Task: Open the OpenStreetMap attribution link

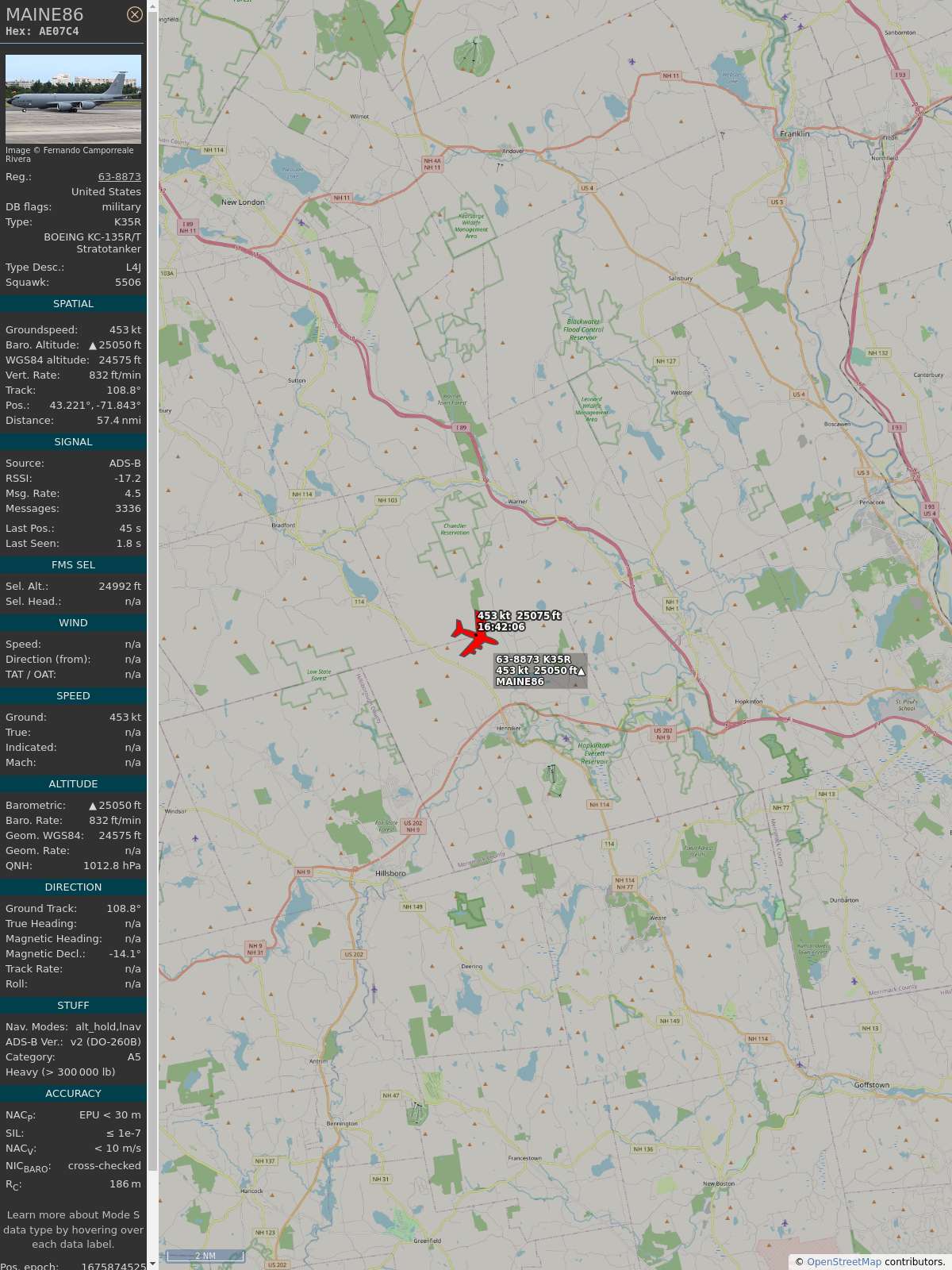Action: pos(844,1261)
